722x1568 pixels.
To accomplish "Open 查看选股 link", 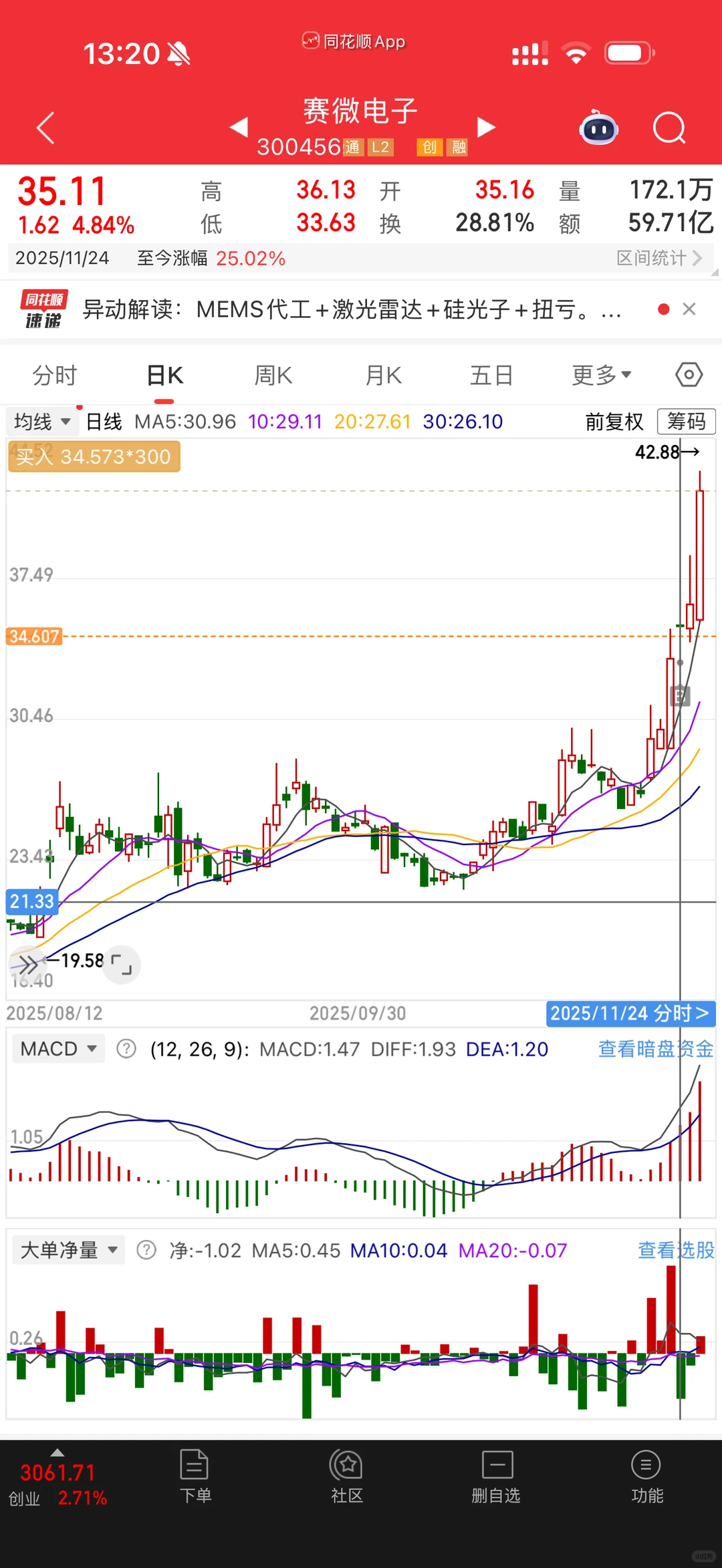I will pos(676,1250).
